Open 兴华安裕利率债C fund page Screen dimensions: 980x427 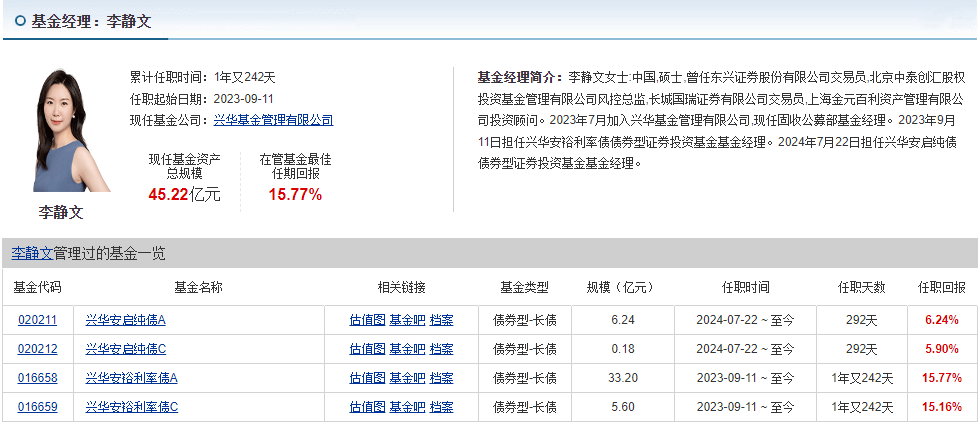tap(132, 407)
